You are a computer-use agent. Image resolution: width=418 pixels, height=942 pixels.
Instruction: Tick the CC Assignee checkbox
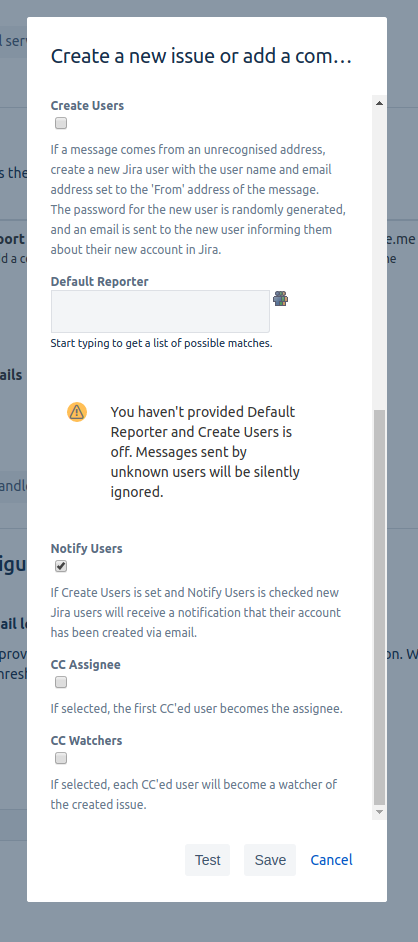pyautogui.click(x=61, y=682)
